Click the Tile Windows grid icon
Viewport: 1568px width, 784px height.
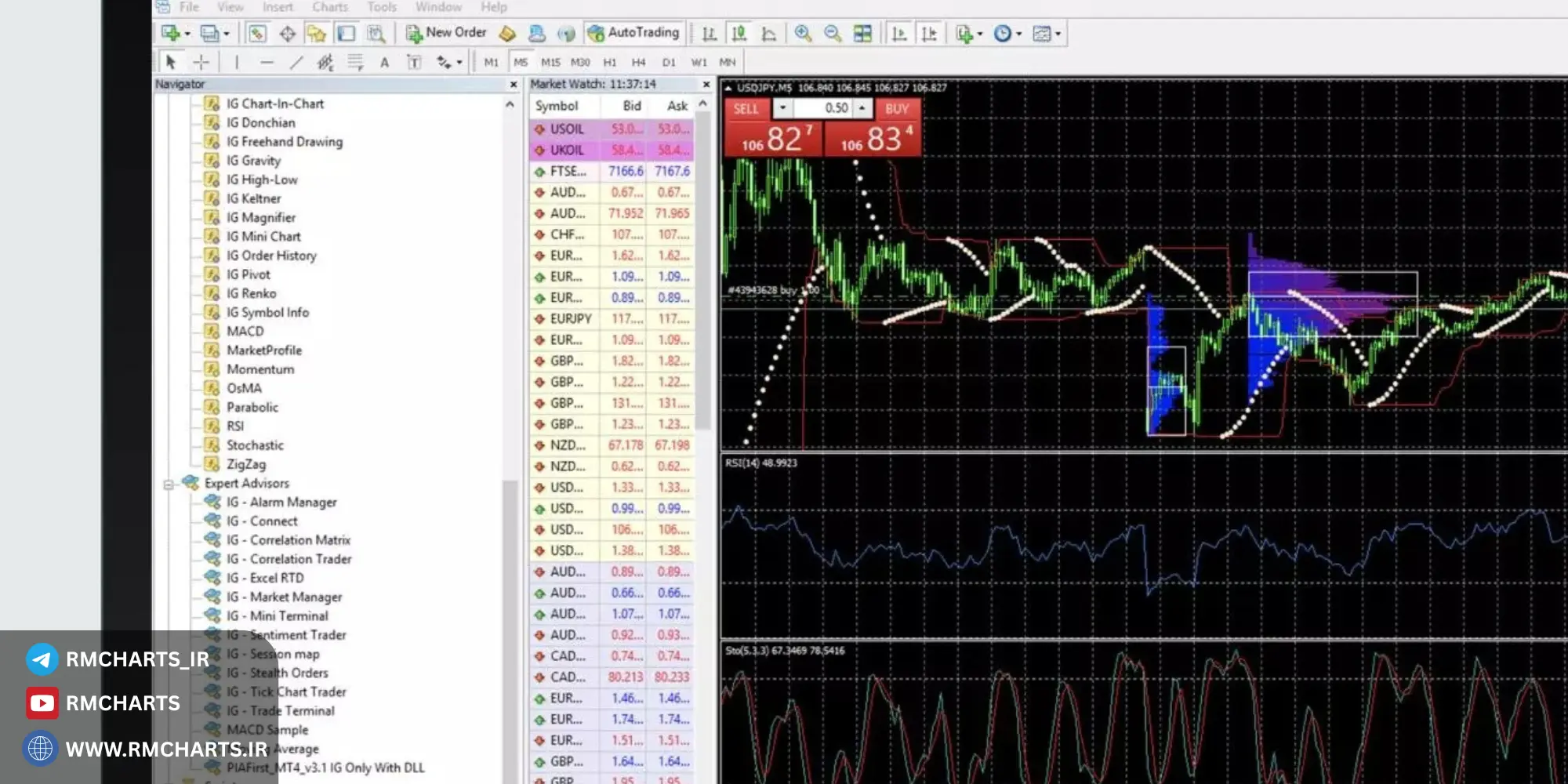(x=862, y=34)
